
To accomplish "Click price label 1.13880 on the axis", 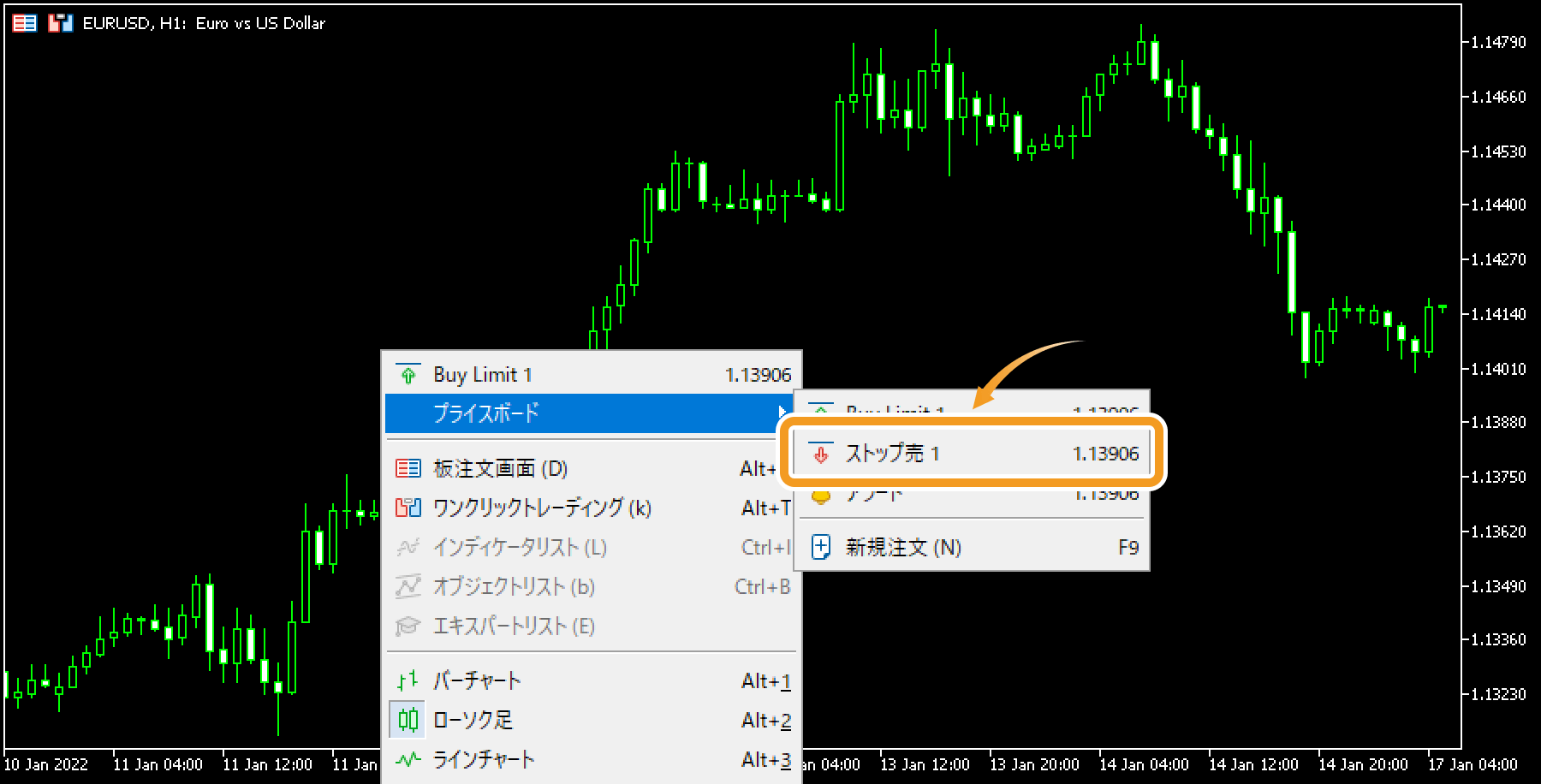I will 1498,422.
